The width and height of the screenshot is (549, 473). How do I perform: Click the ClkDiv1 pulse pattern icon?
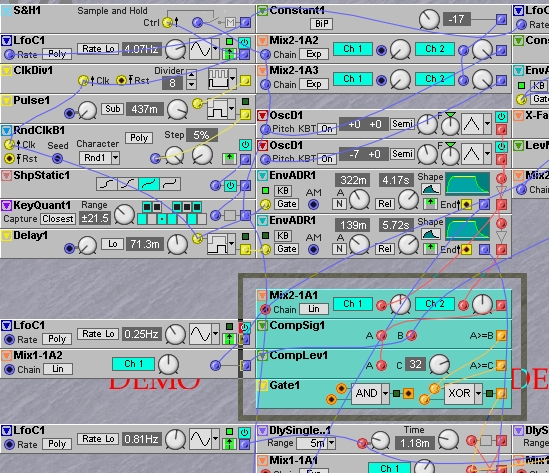pos(218,78)
